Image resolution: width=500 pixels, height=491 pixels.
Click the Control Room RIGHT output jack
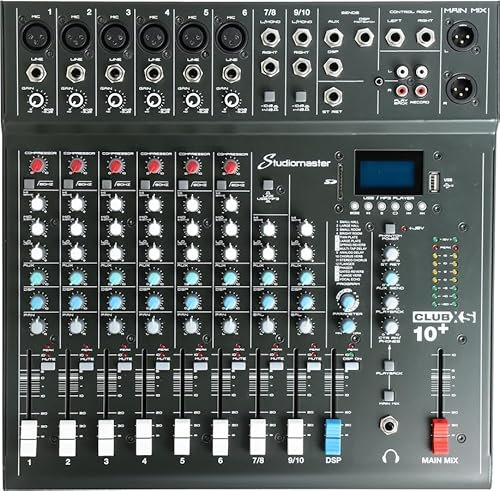pos(425,37)
